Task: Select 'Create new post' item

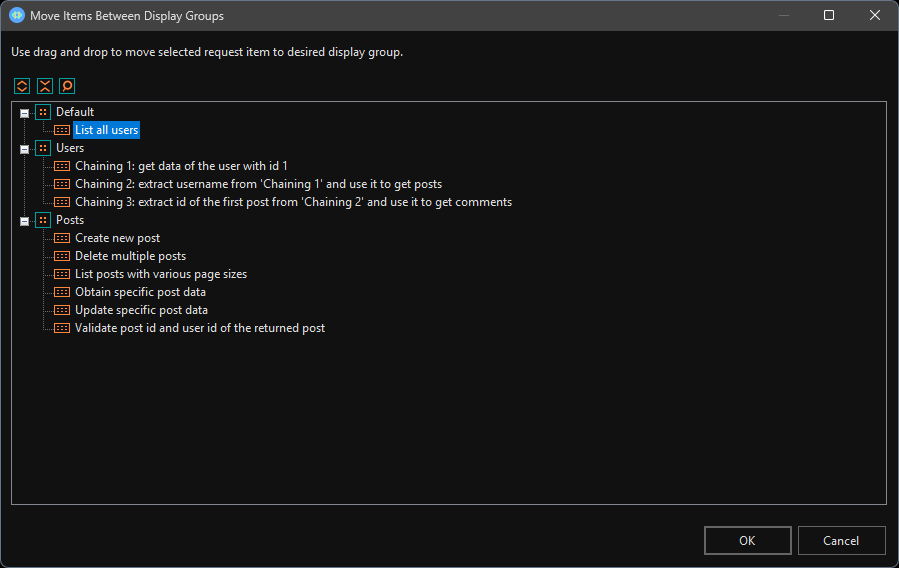Action: [x=118, y=238]
